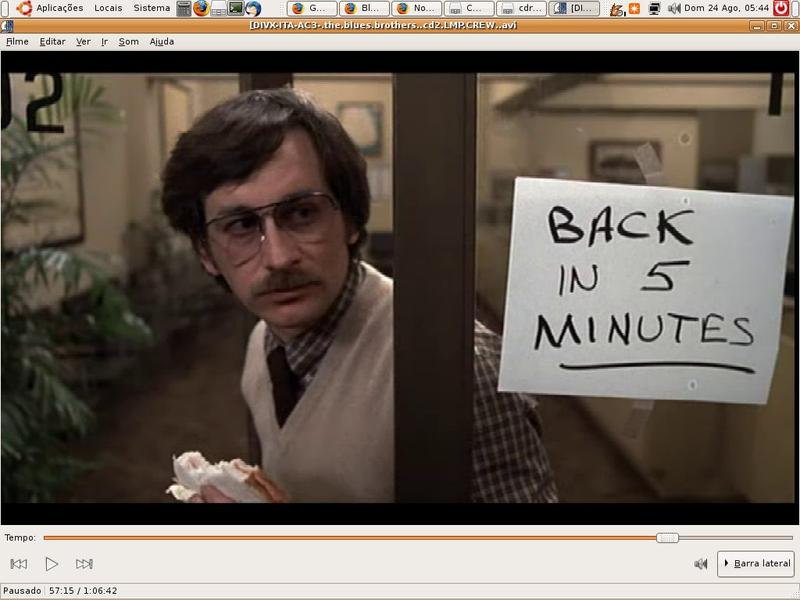The height and width of the screenshot is (600, 800).
Task: Switch to the 'Bl...' Firefox taskbar window
Action: pos(364,8)
